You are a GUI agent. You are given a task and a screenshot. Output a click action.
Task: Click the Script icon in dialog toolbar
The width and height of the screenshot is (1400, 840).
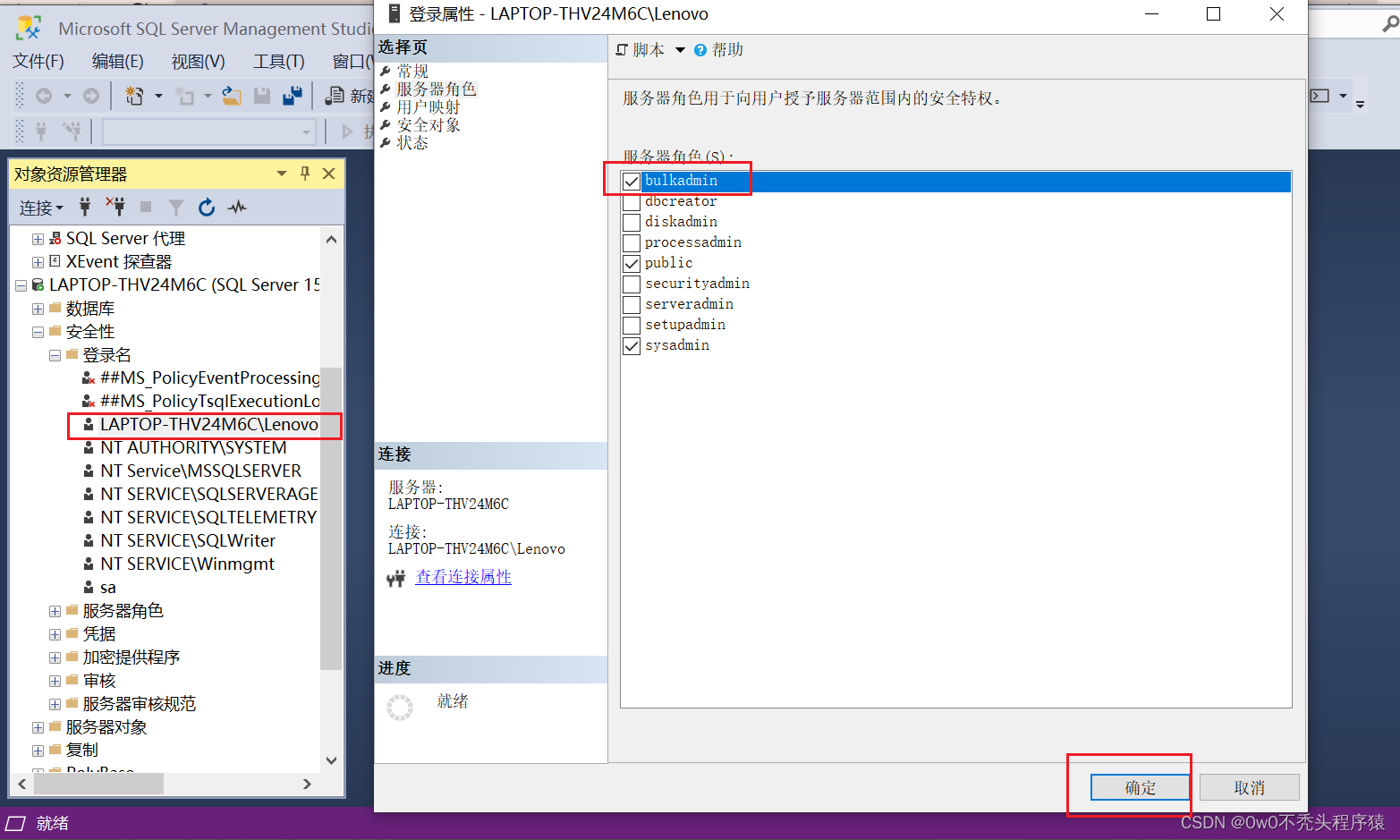tap(622, 50)
